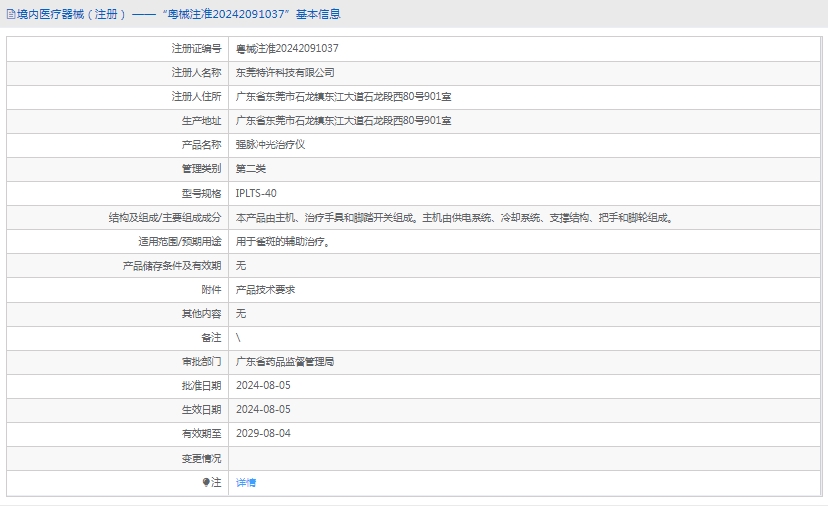Viewport: 828px width, 506px height.
Task: Click the 批准日期 value 2024-08-05
Action: tap(262, 386)
